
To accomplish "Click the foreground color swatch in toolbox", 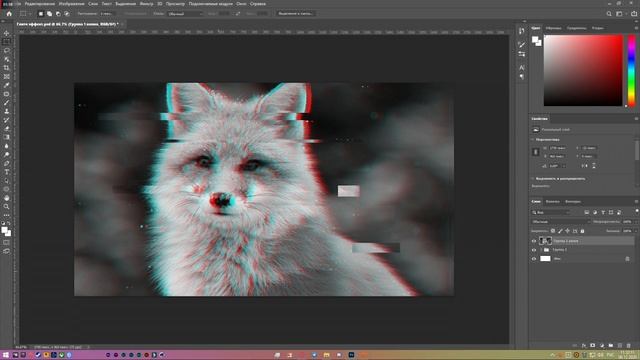I will [5, 230].
